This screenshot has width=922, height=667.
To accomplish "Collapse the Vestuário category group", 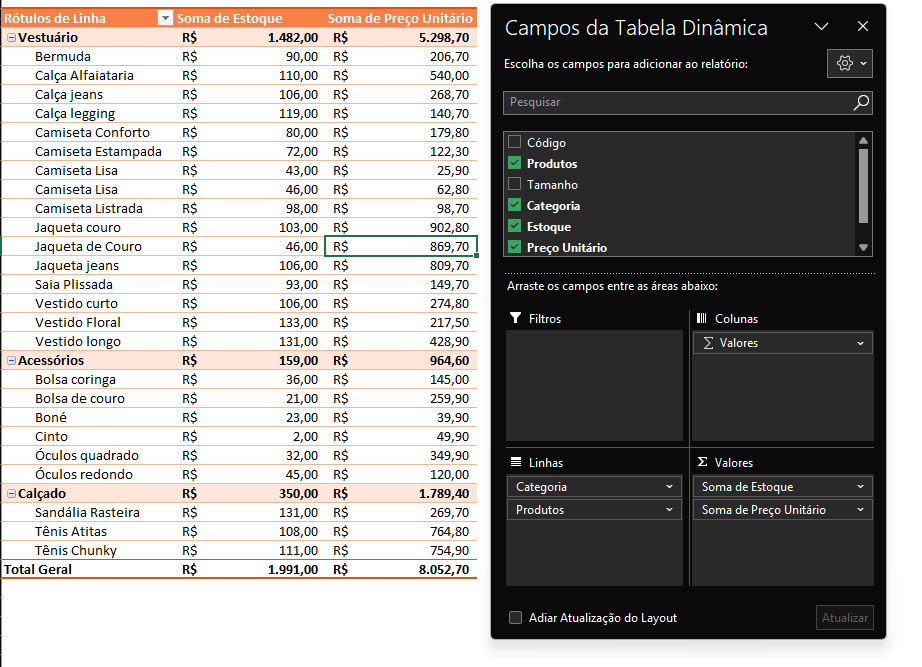I will (x=11, y=38).
